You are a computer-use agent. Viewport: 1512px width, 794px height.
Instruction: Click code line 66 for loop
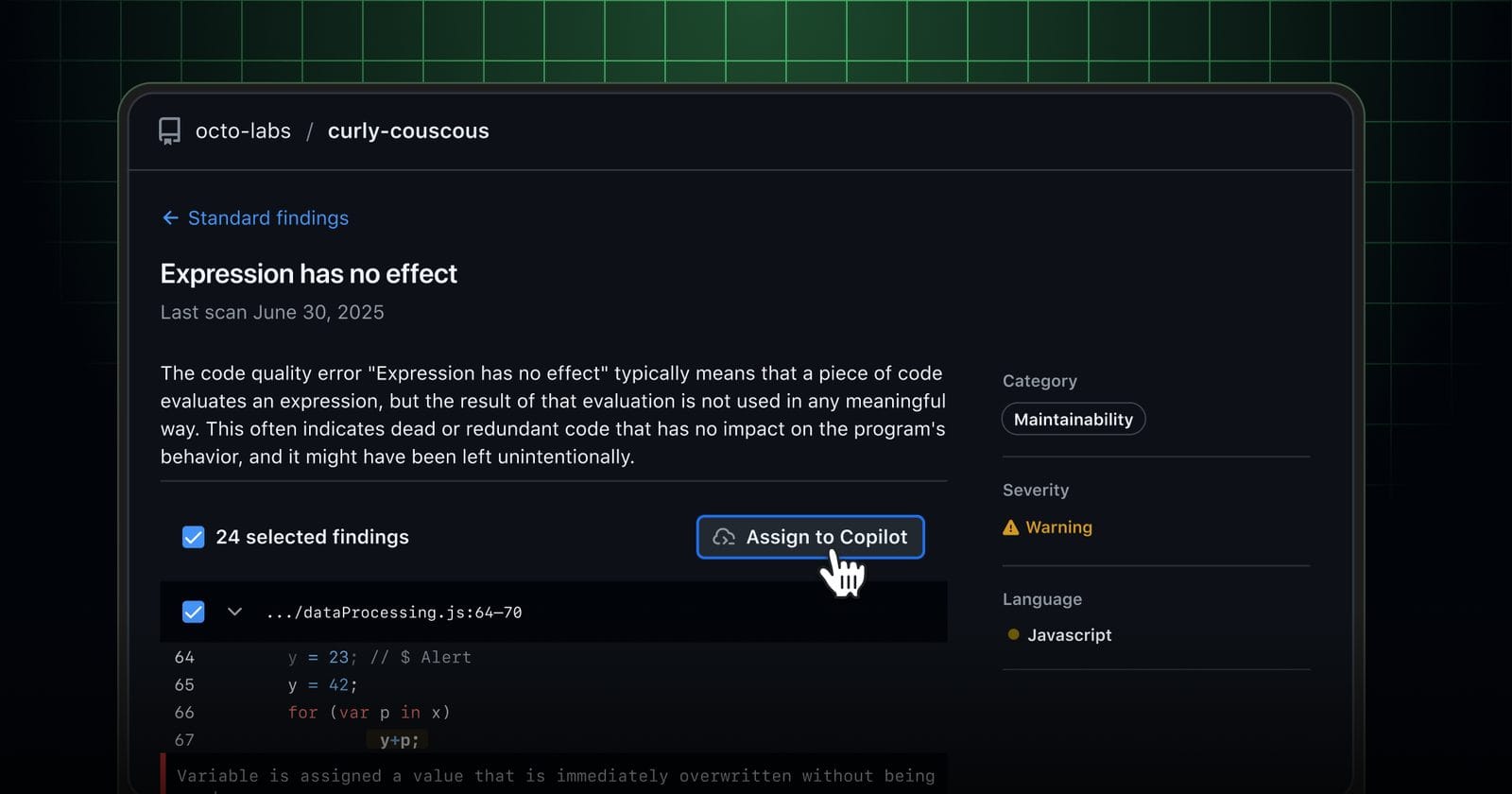coord(369,712)
